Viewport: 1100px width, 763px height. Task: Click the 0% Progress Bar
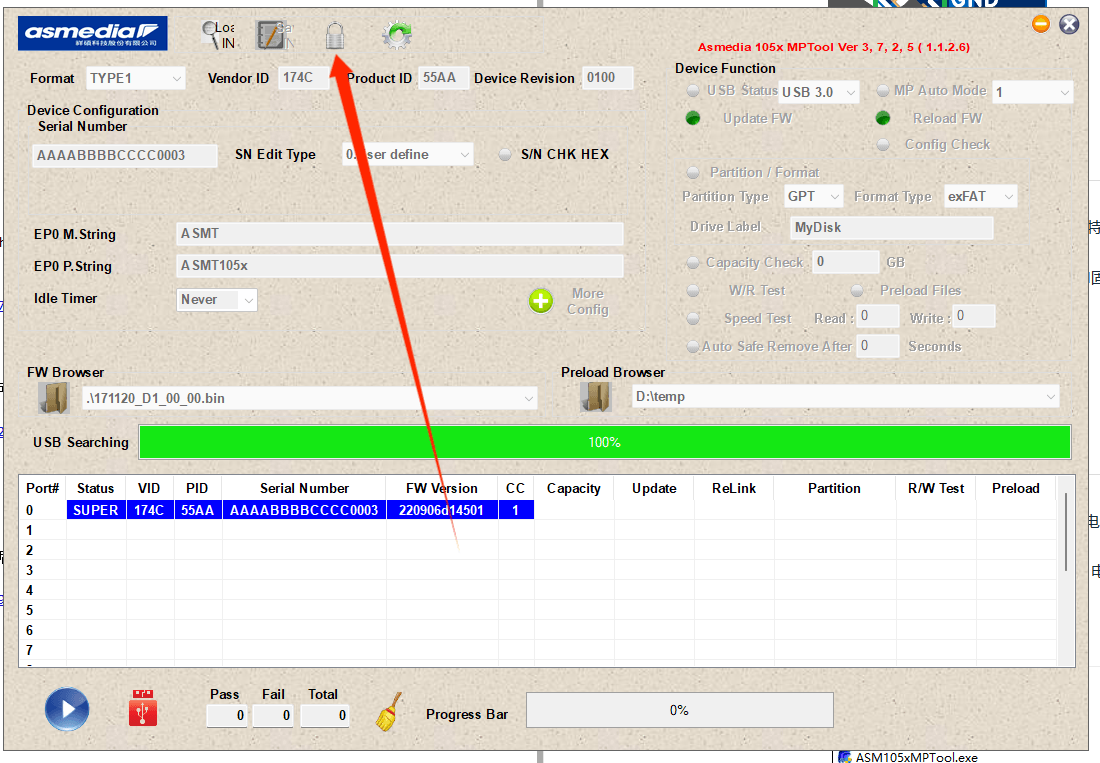click(680, 710)
